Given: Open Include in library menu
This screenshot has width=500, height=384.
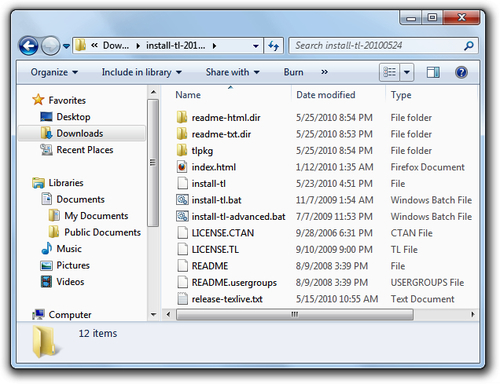Looking at the screenshot, I should coord(142,72).
